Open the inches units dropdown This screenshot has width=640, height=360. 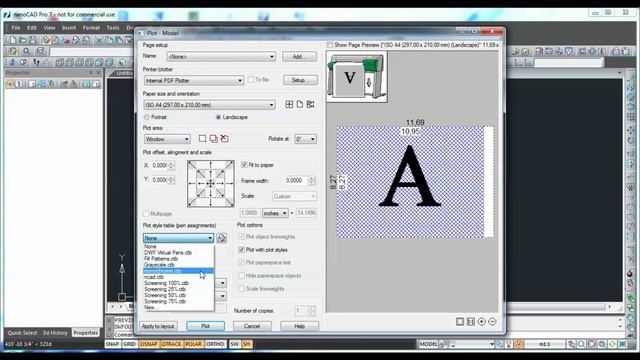[x=275, y=213]
